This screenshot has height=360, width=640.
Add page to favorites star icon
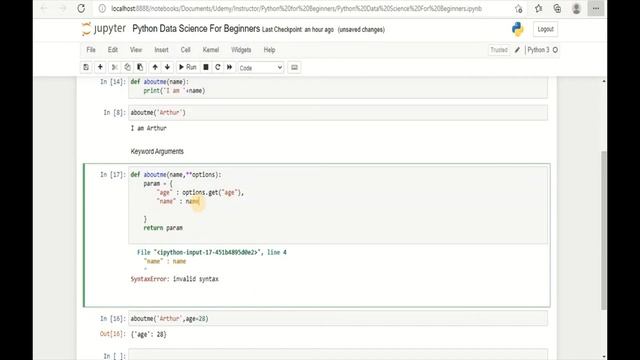(x=518, y=9)
